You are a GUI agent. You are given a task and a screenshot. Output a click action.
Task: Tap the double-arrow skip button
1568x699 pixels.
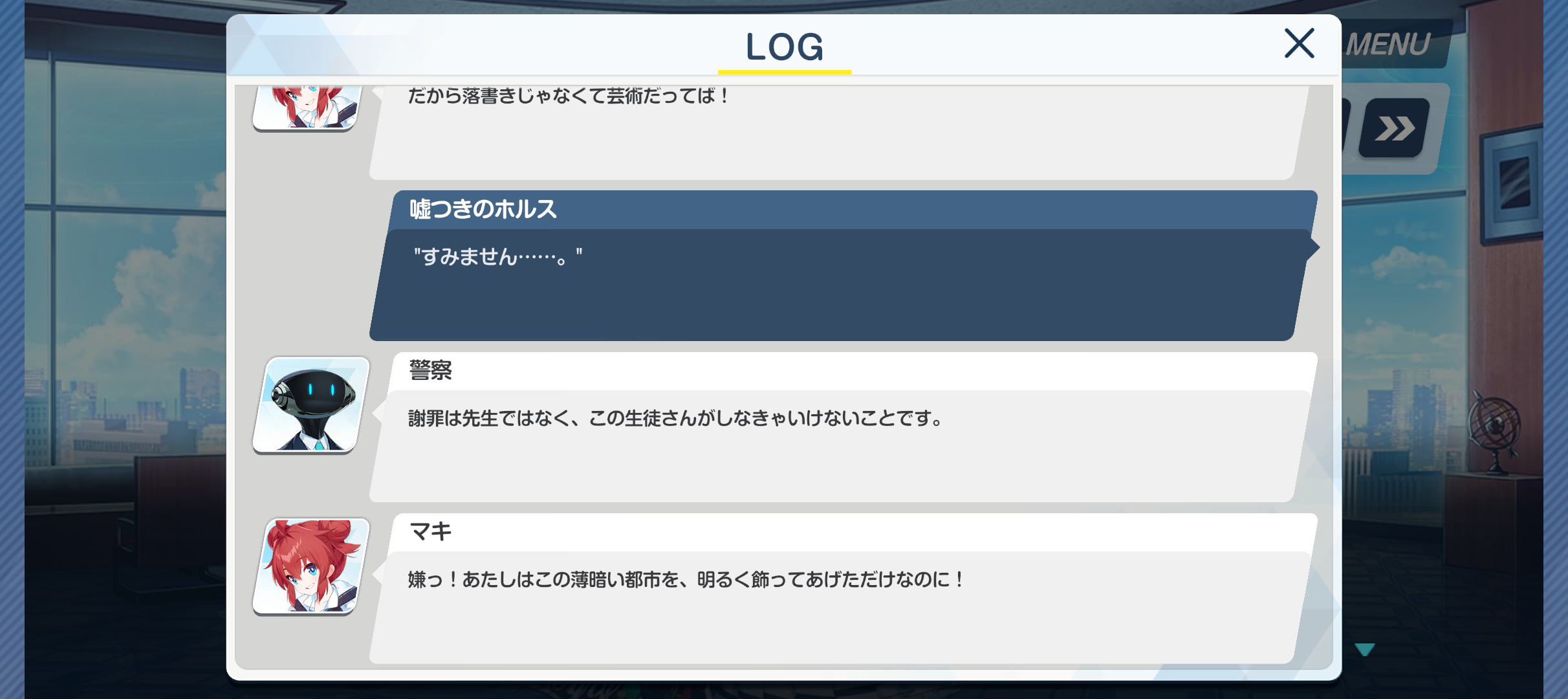click(1395, 128)
